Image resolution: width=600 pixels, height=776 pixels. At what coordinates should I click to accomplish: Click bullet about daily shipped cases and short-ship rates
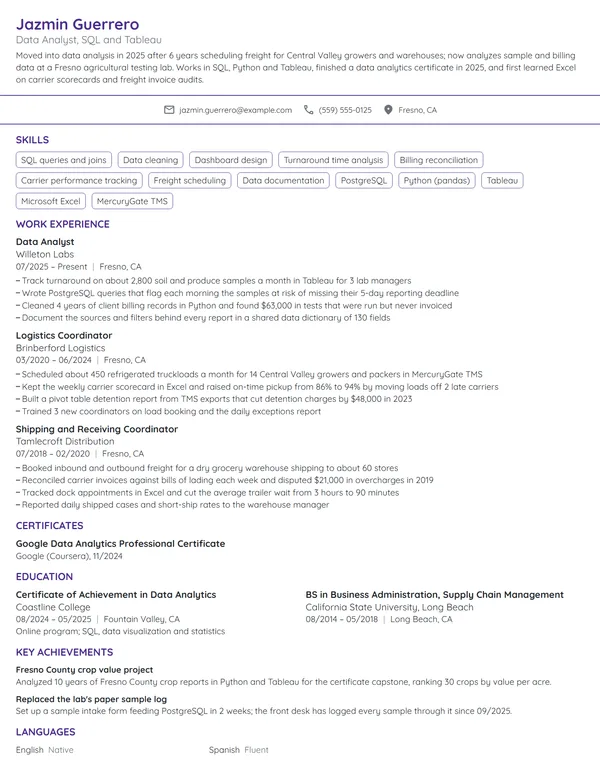(172, 505)
